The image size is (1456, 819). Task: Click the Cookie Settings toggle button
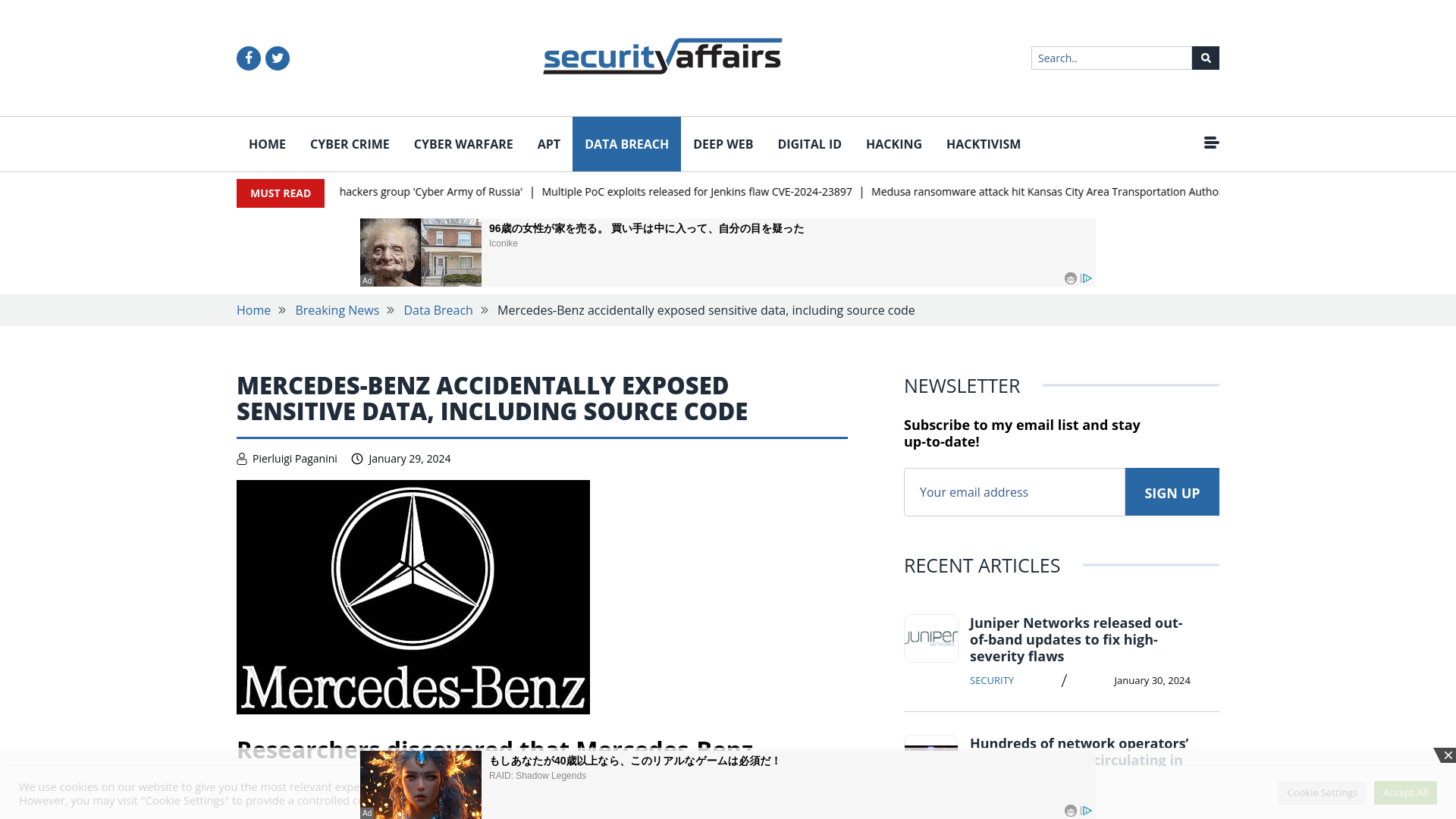point(1322,792)
